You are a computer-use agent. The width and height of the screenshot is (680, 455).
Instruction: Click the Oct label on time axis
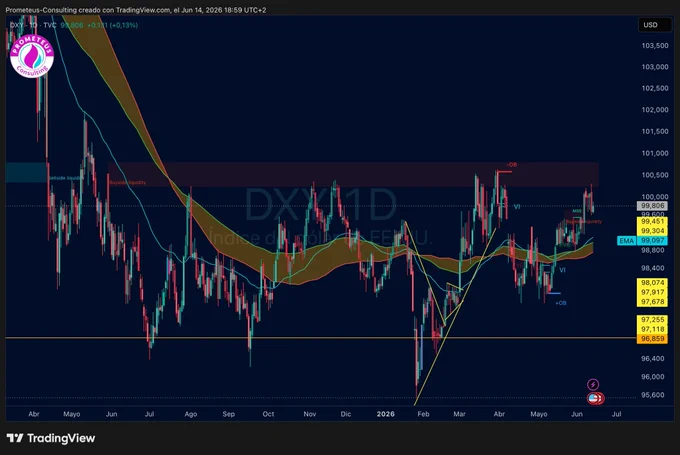point(268,414)
